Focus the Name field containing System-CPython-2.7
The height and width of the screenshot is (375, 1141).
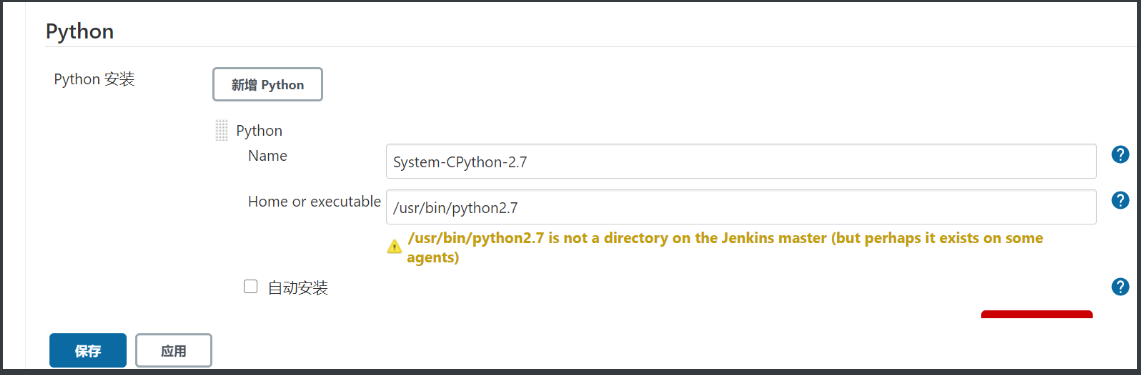[741, 162]
